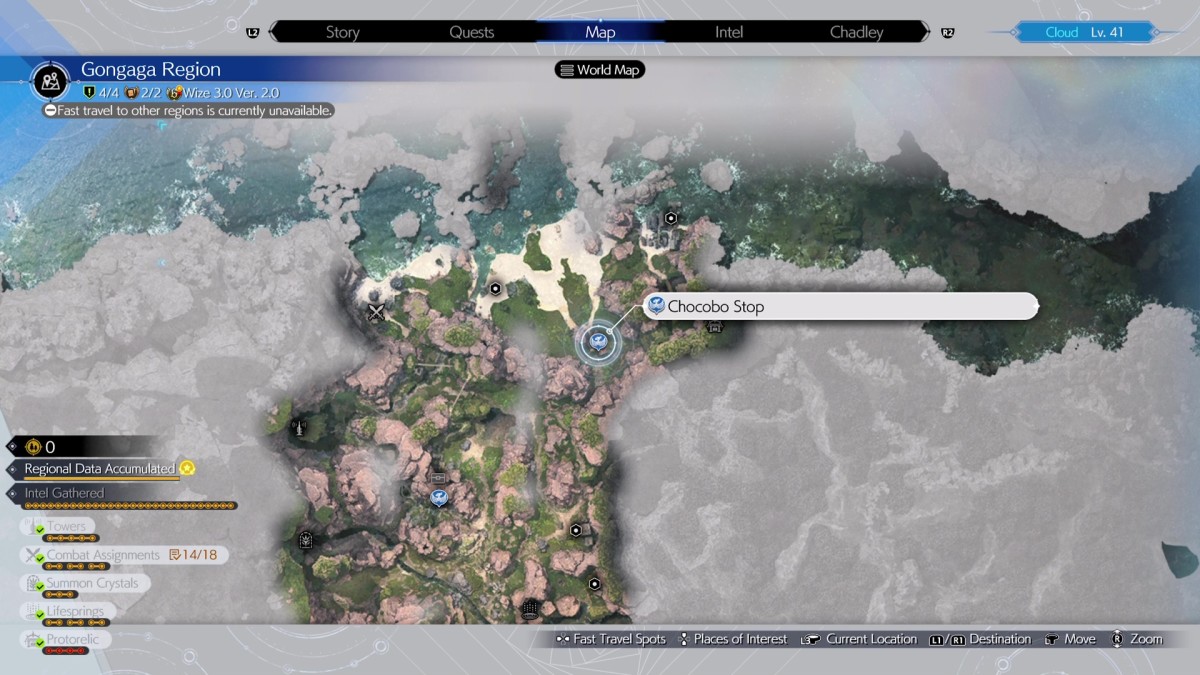The image size is (1200, 675).
Task: Click the Intel Gathered progress bar
Action: pyautogui.click(x=130, y=506)
